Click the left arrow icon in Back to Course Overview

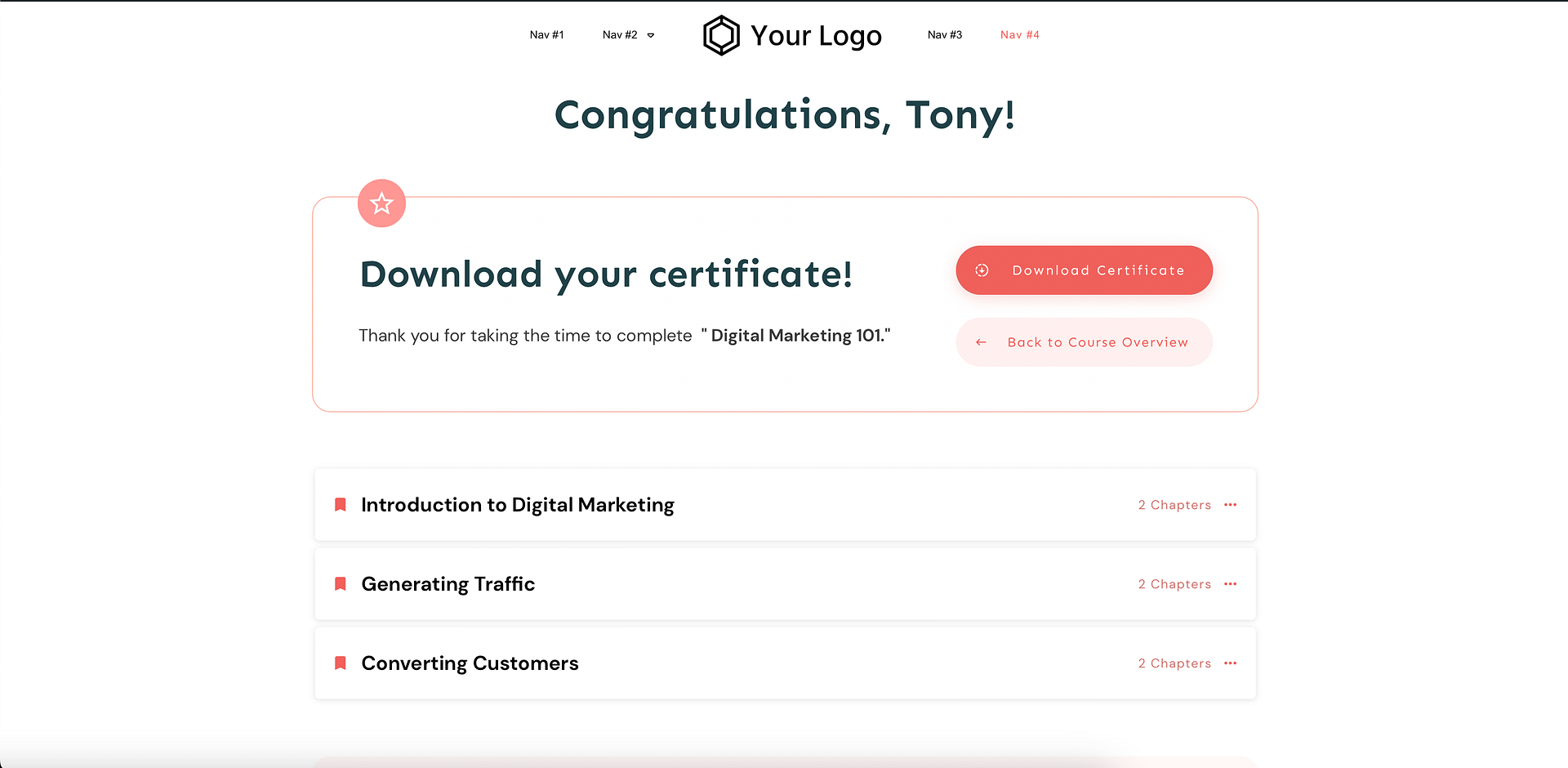[x=982, y=342]
